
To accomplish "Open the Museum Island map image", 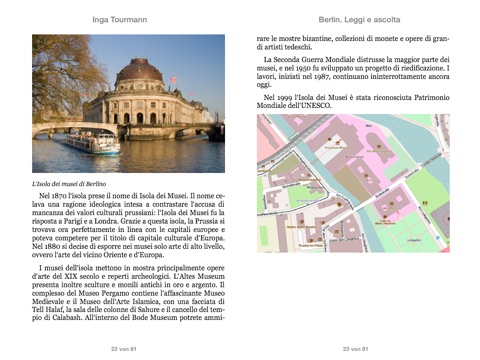I will pyautogui.click(x=353, y=183).
